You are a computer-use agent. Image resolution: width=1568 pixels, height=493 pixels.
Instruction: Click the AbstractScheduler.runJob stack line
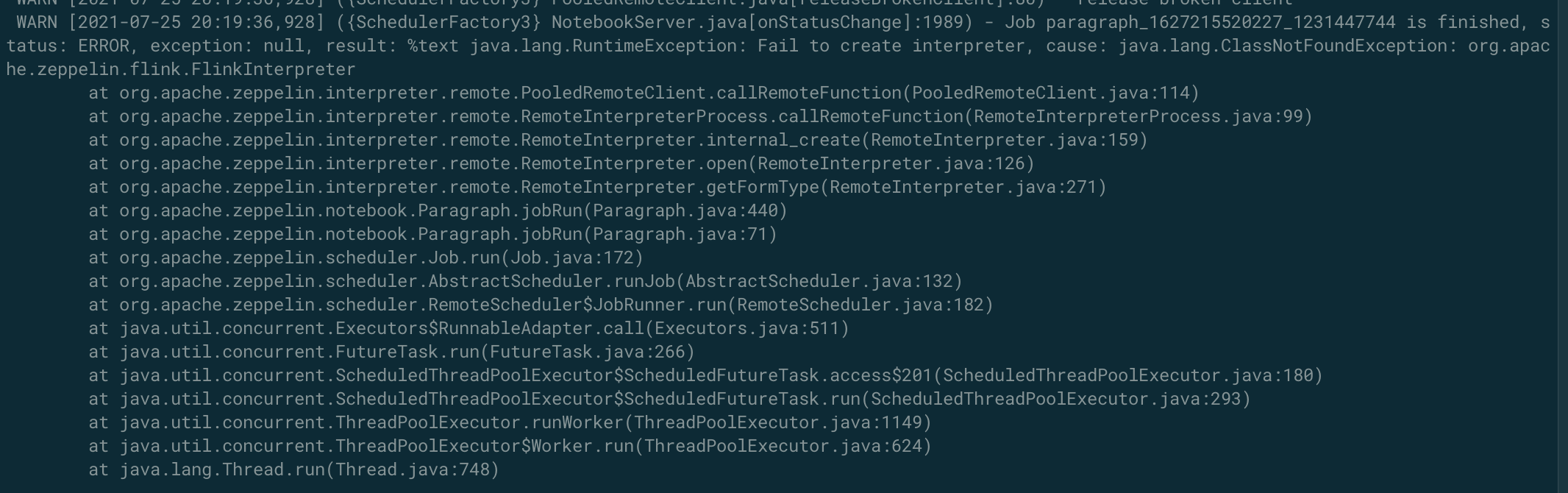pyautogui.click(x=525, y=282)
